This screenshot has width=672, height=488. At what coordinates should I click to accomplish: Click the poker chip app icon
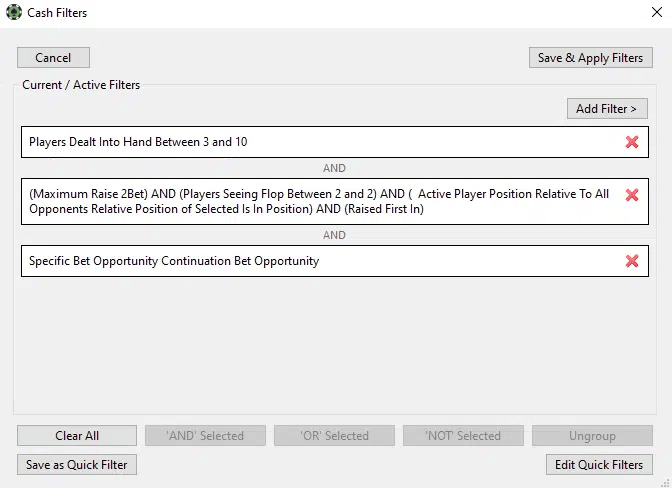(x=14, y=12)
